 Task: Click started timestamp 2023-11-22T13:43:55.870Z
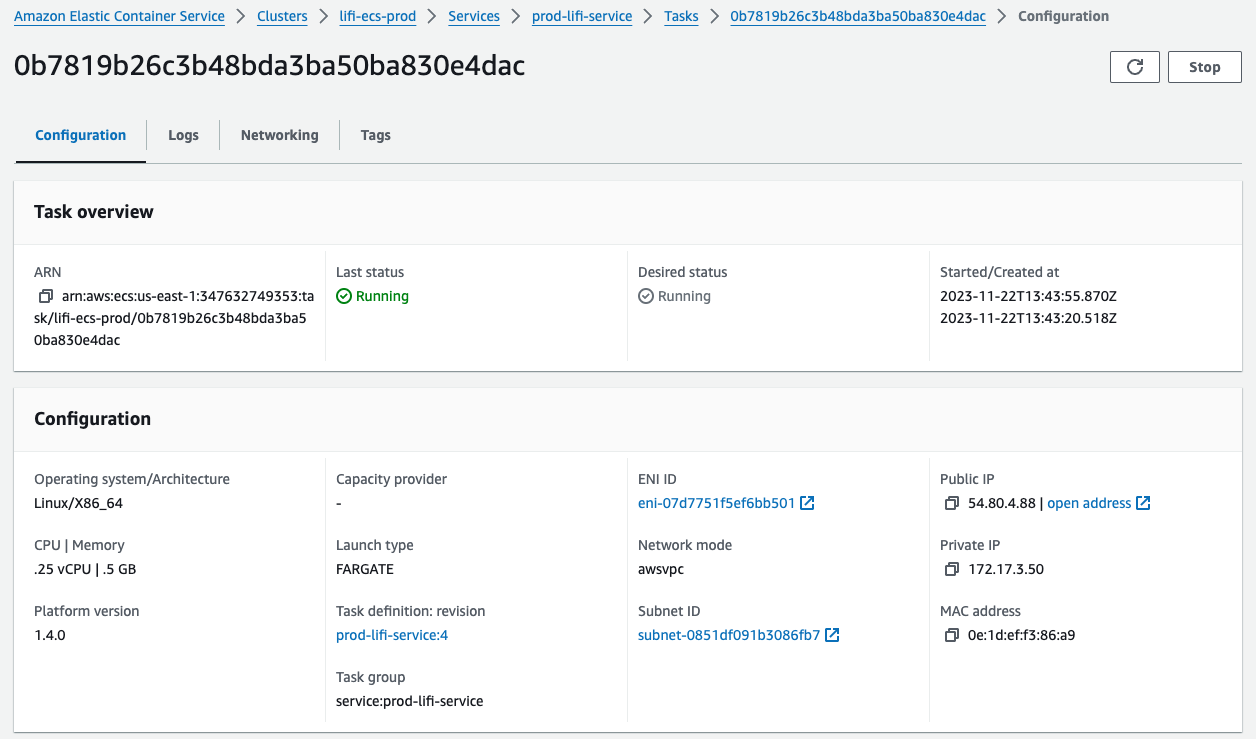tap(1028, 296)
